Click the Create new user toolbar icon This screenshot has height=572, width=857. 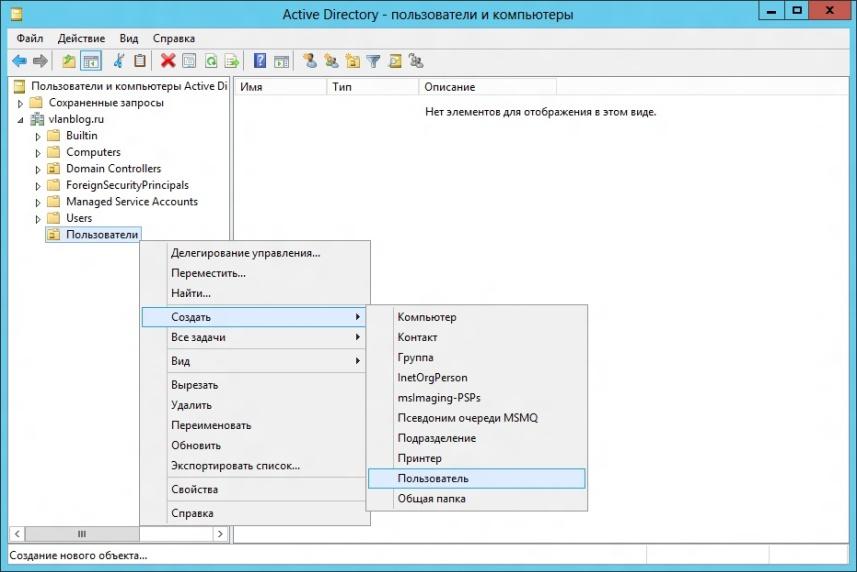click(x=310, y=61)
